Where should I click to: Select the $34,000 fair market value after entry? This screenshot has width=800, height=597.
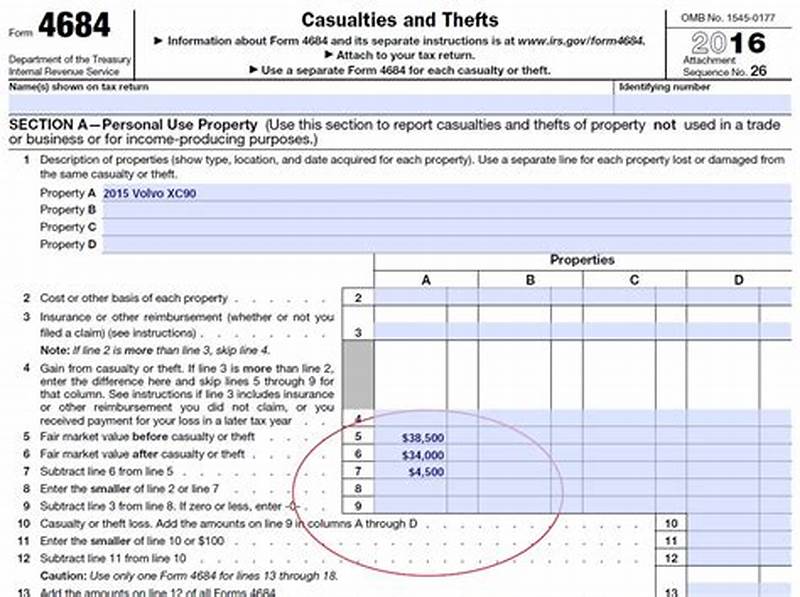(421, 453)
